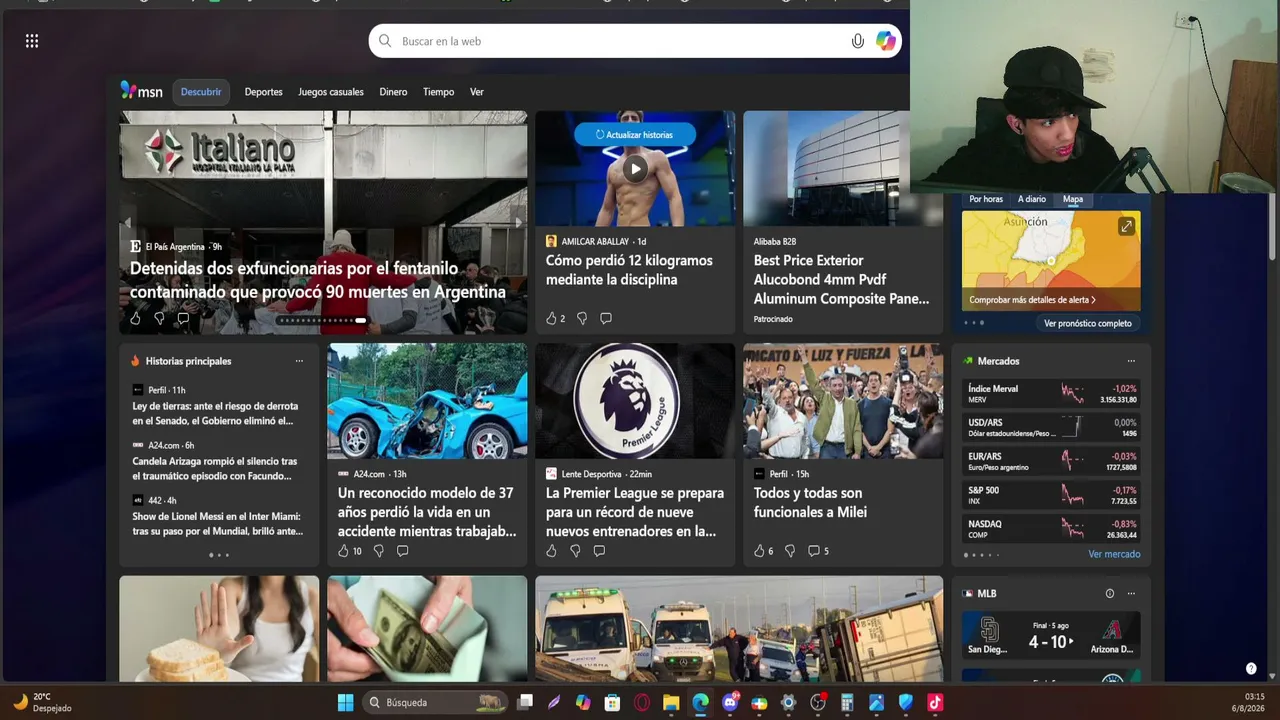This screenshot has width=1280, height=720.
Task: Click the microphone voice search icon
Action: point(857,41)
